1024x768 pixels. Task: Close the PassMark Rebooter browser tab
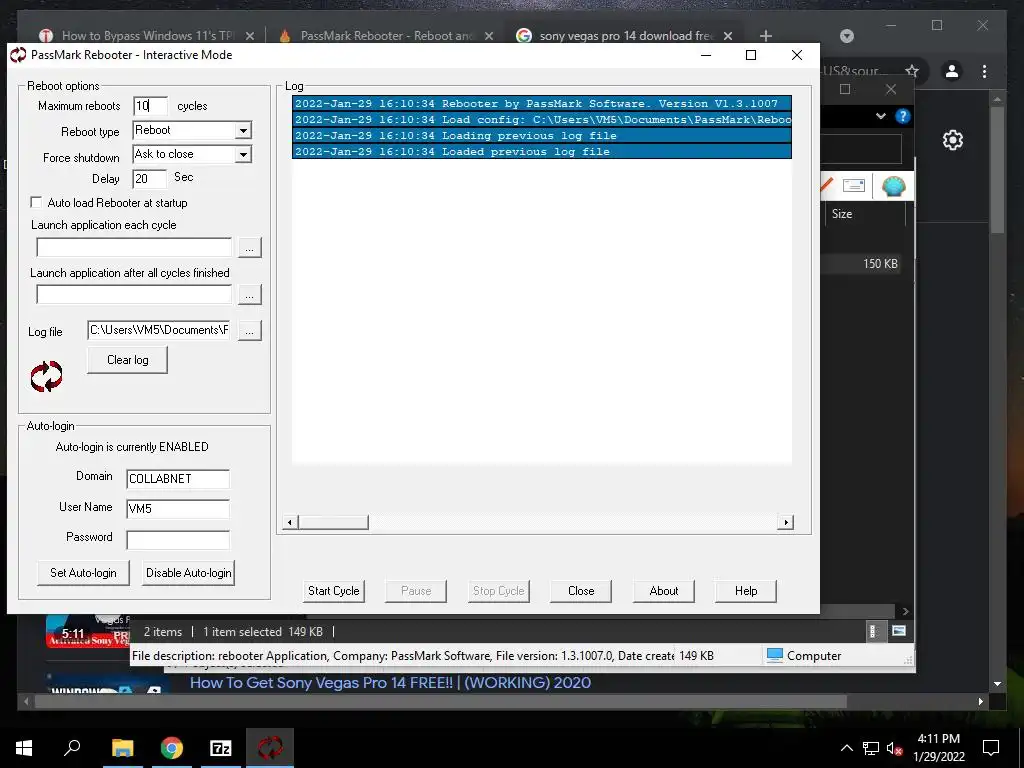[488, 36]
